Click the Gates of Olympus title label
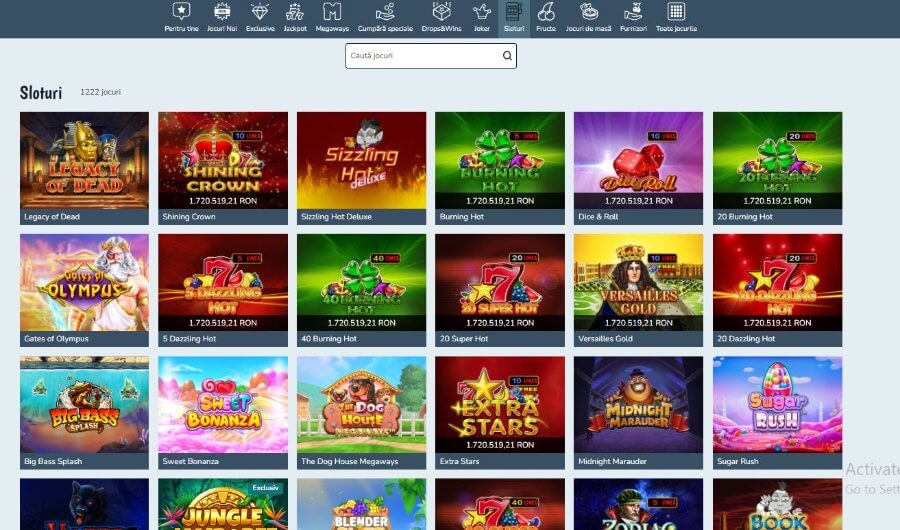900x530 pixels. 56,339
